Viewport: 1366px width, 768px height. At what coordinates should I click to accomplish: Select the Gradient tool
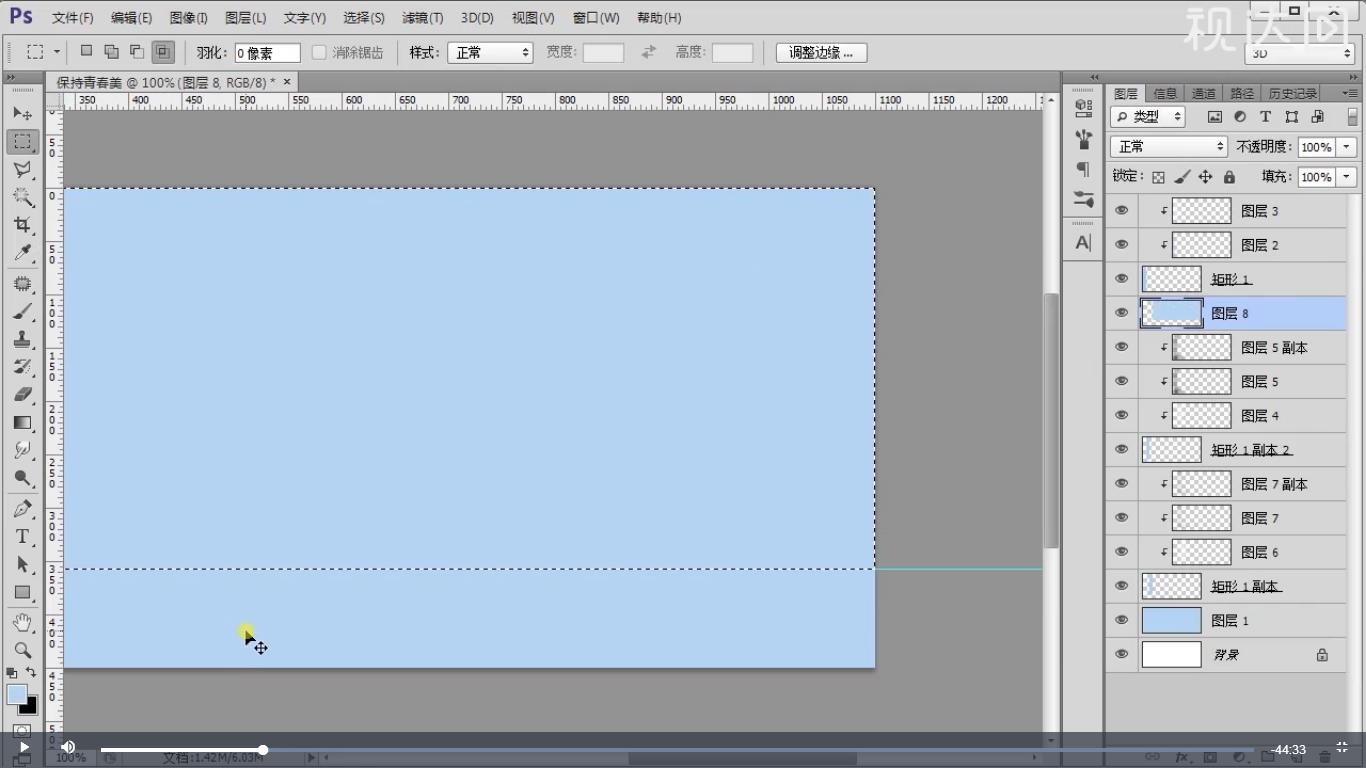[22, 423]
